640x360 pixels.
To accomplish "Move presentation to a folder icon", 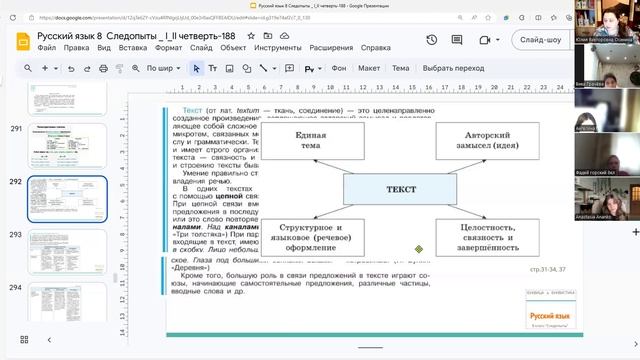I will 268,36.
